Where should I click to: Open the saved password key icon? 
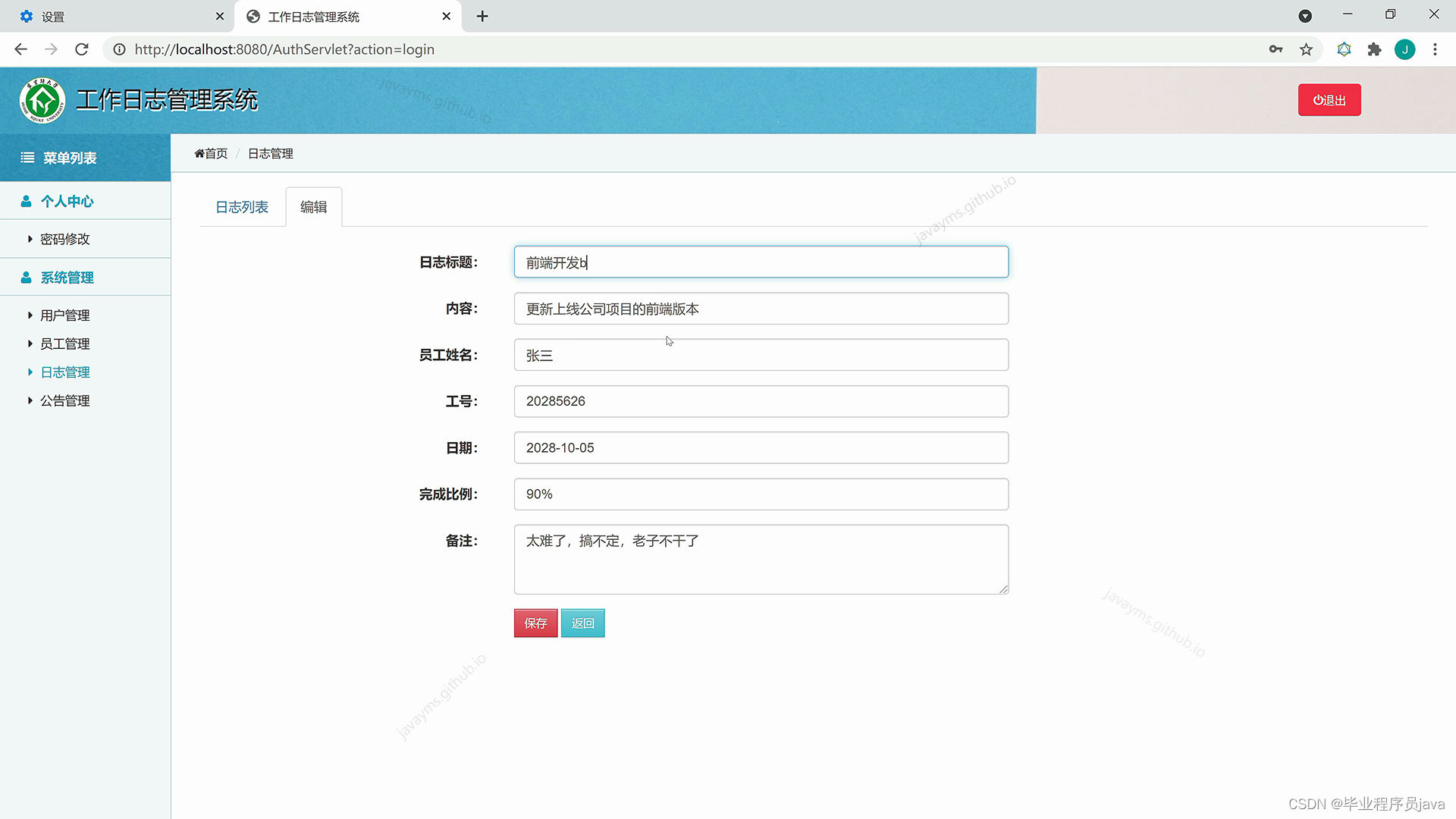[x=1276, y=49]
